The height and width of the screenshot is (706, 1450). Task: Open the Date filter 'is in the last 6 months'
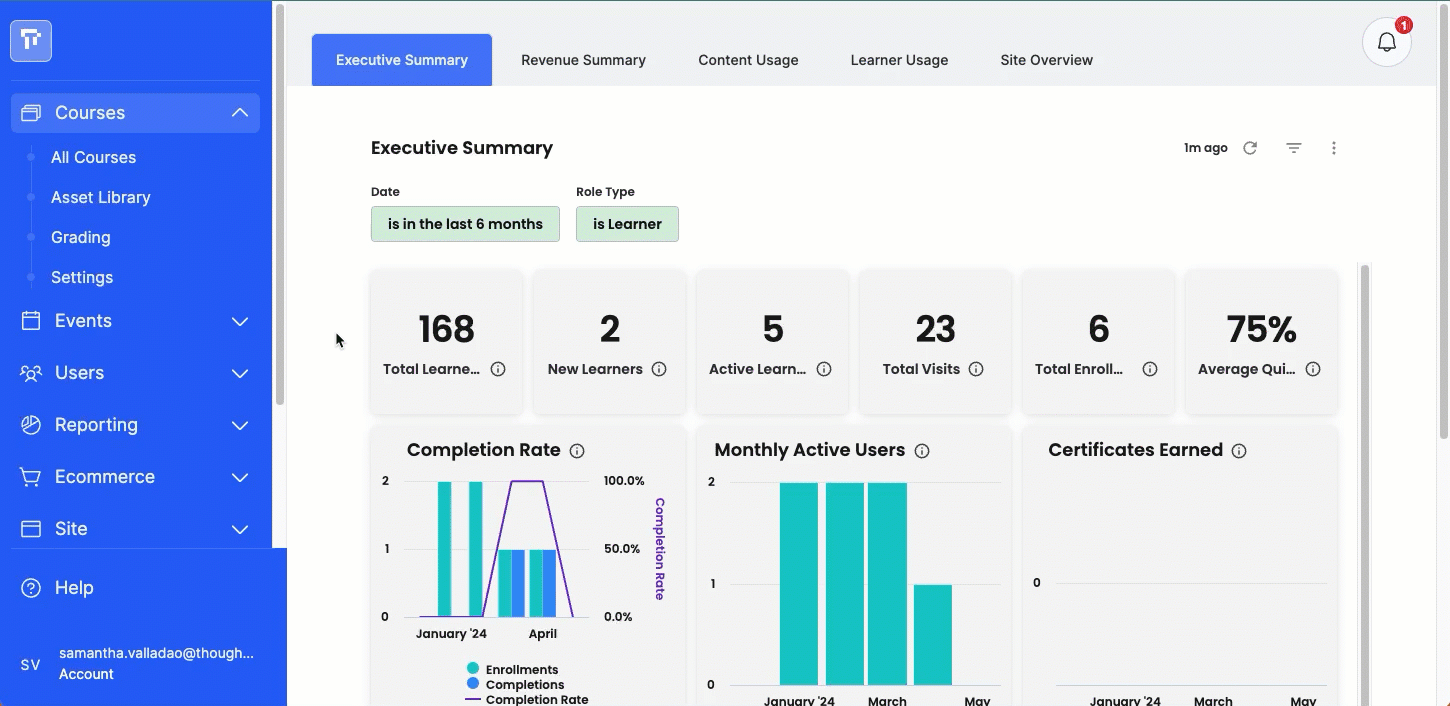465,224
